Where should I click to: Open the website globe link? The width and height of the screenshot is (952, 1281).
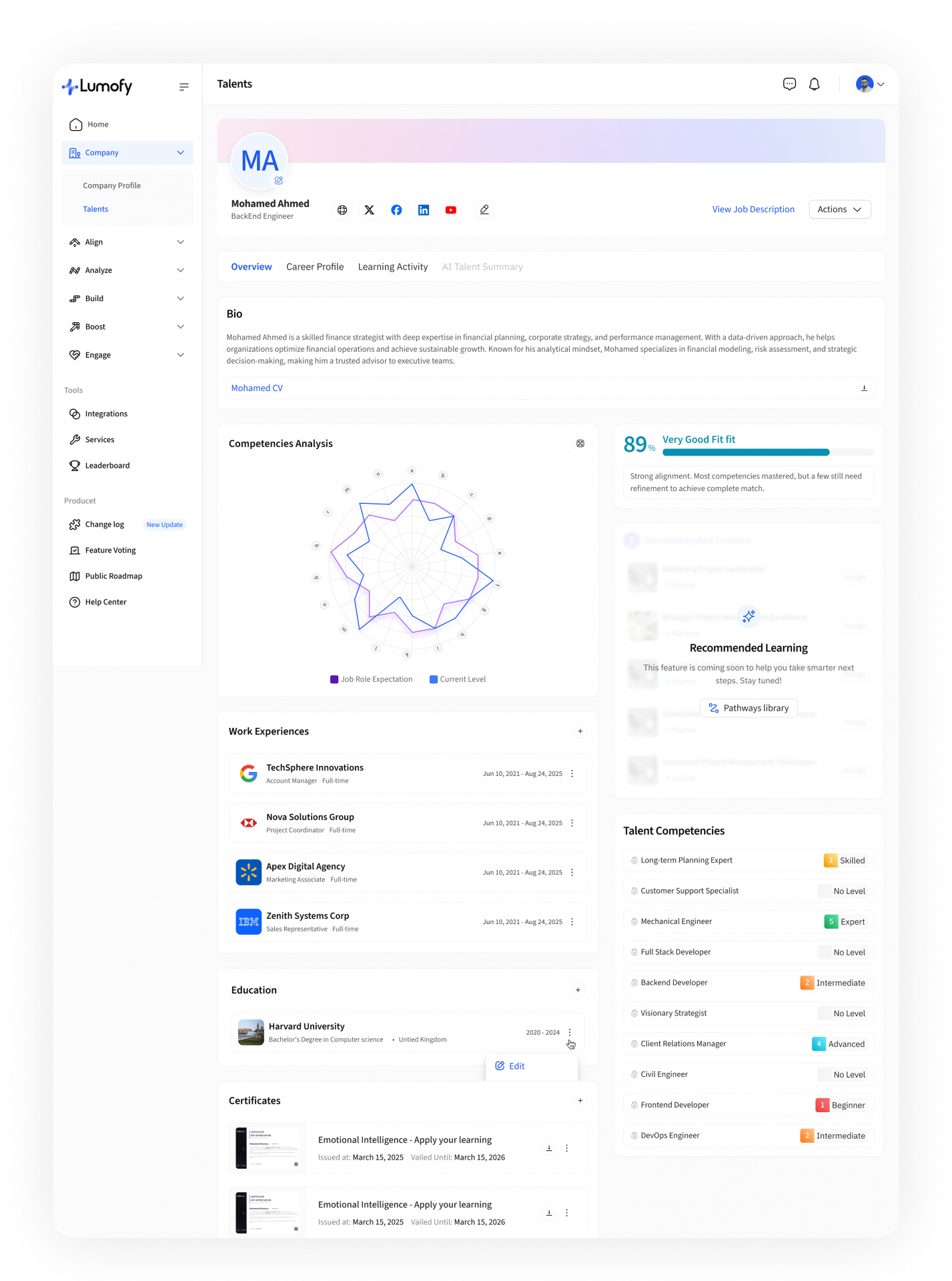point(342,210)
